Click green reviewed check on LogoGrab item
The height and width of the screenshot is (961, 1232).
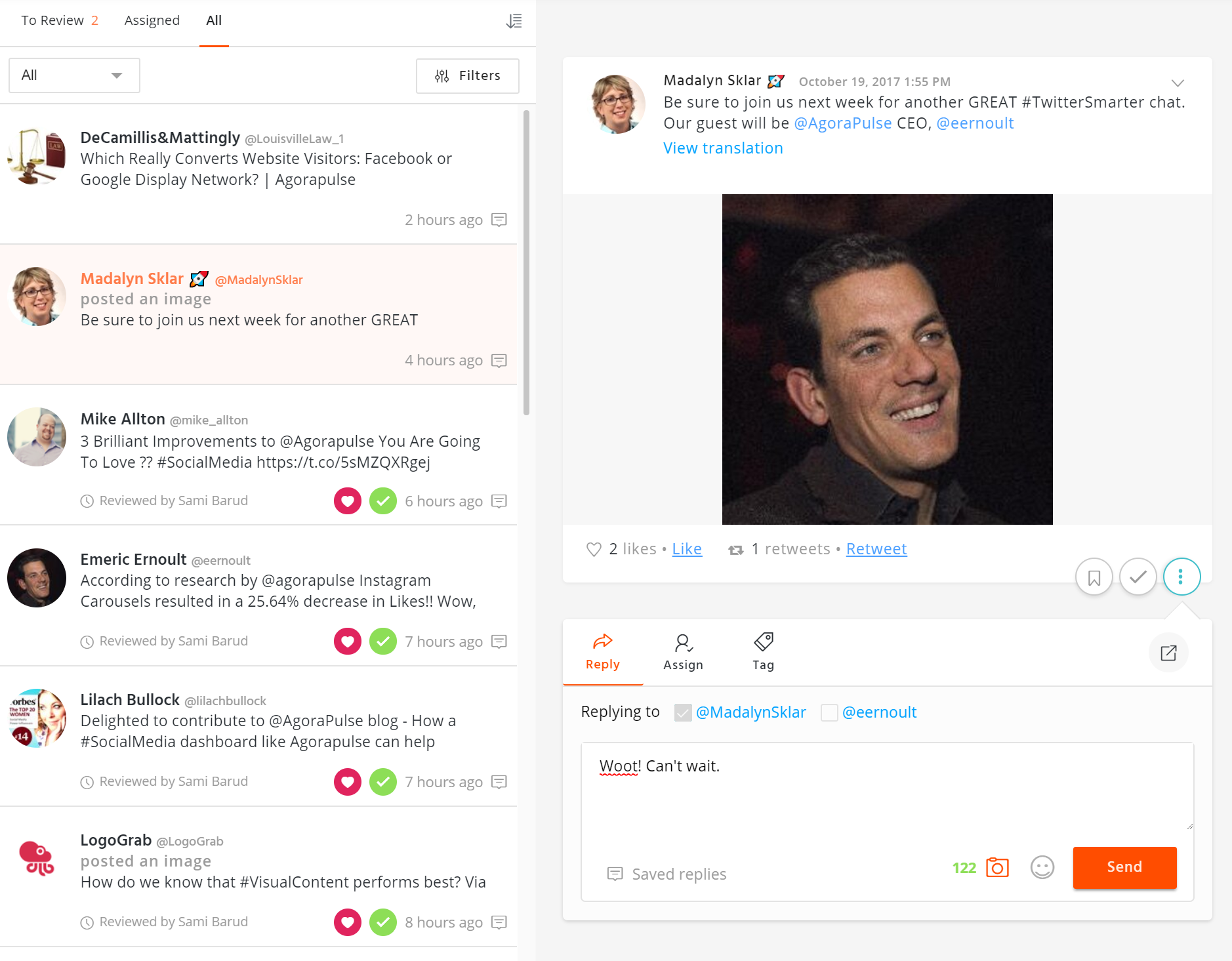point(383,922)
